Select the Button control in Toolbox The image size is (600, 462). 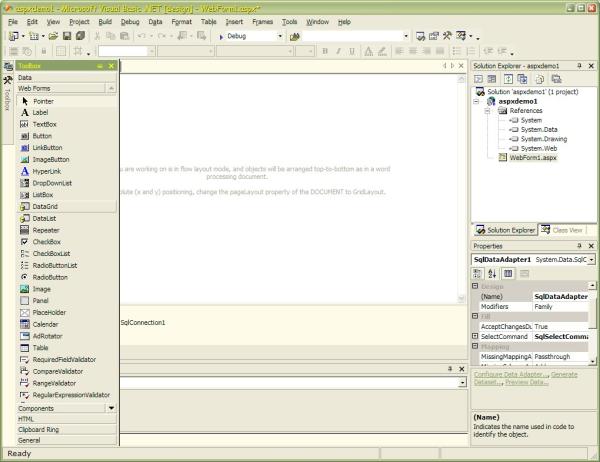(x=67, y=136)
